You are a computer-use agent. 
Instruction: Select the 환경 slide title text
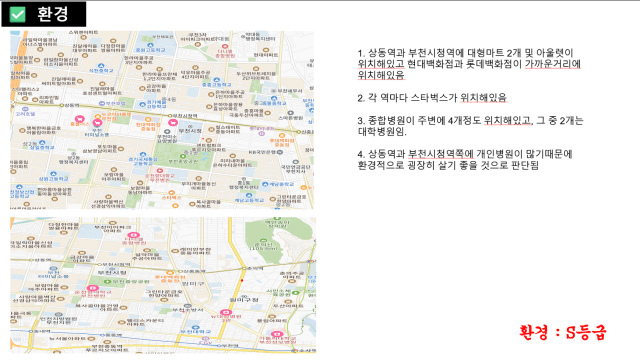[x=53, y=14]
